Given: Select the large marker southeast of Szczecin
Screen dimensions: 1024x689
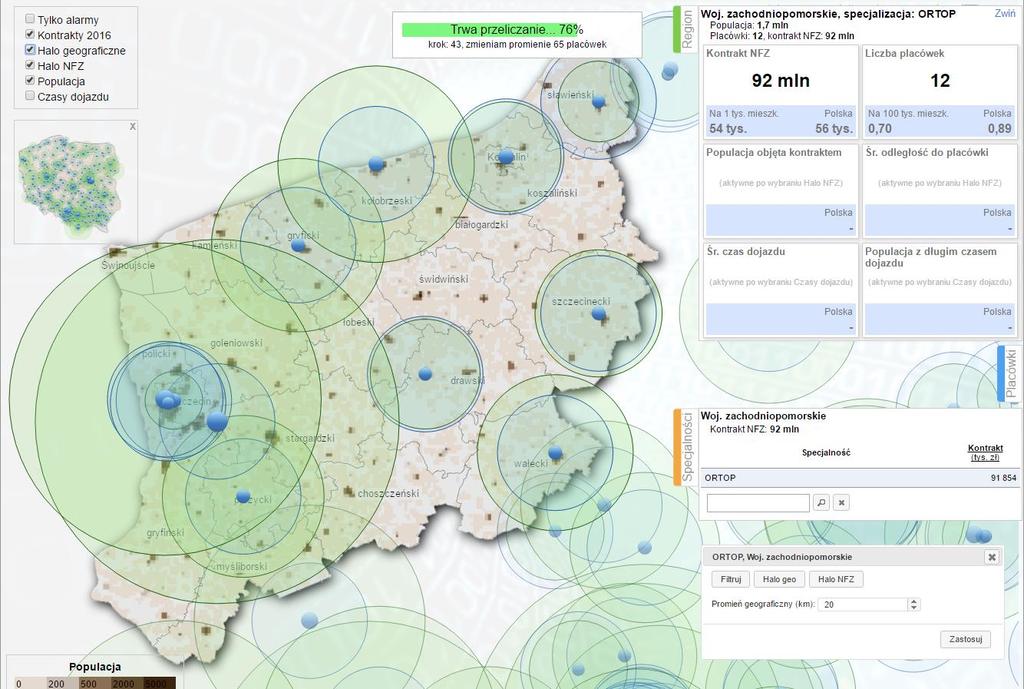Looking at the screenshot, I should pos(217,421).
